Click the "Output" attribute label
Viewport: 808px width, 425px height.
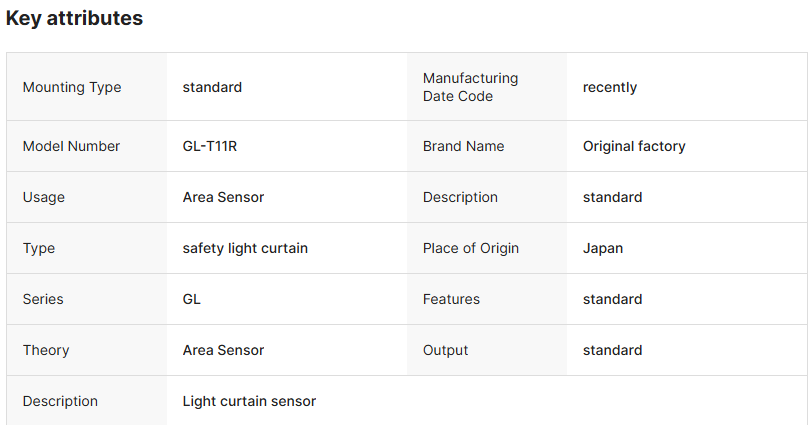[445, 350]
